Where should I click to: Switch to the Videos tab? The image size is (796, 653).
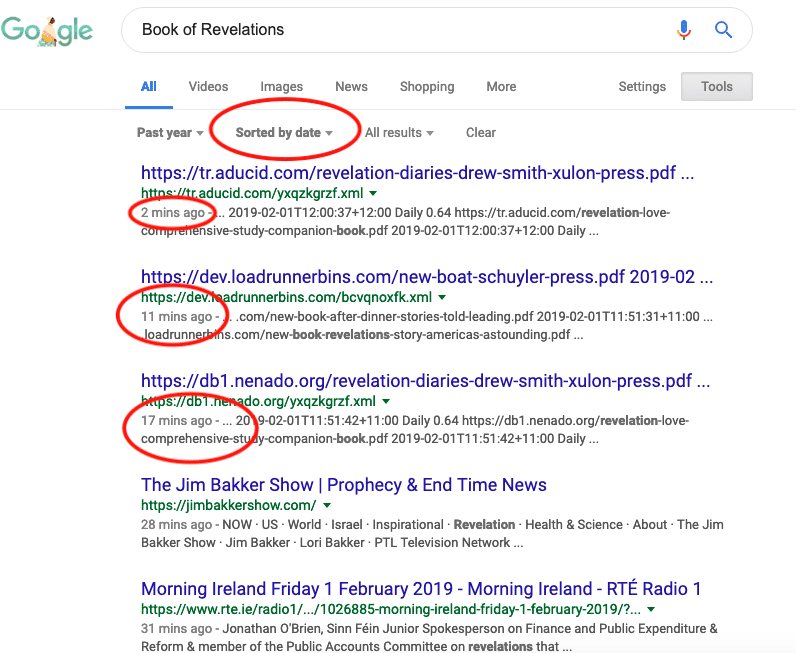208,87
